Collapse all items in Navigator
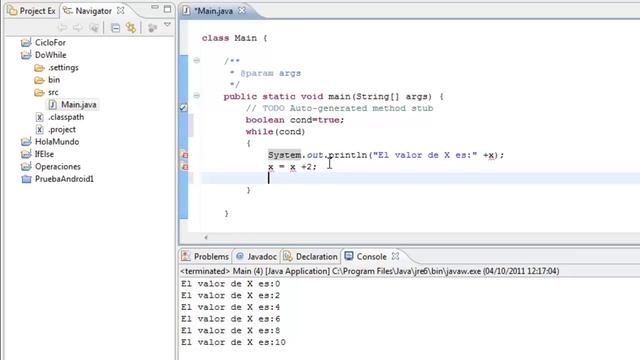 (116, 28)
